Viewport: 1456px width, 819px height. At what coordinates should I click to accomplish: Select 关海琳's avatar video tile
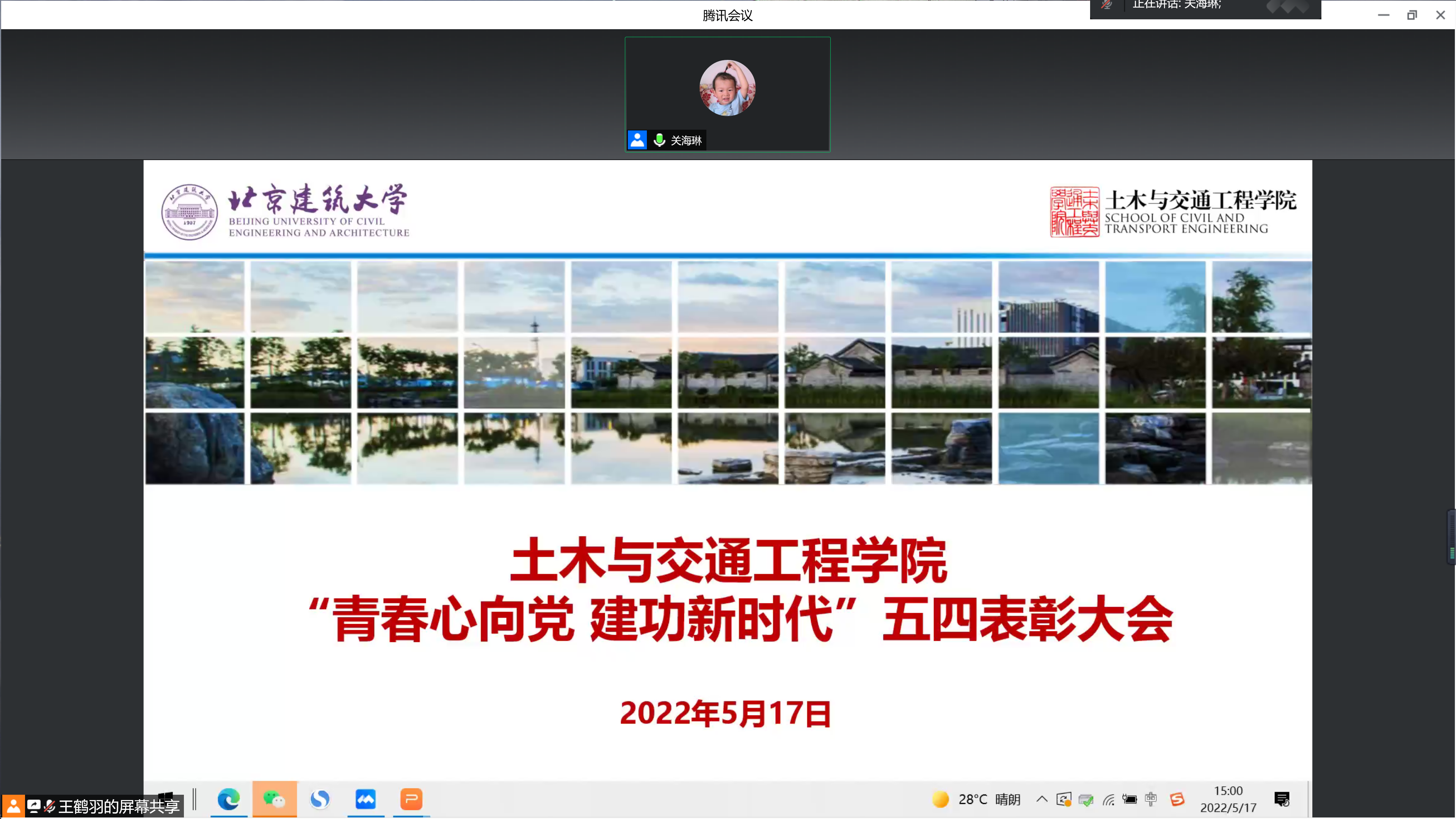[727, 88]
